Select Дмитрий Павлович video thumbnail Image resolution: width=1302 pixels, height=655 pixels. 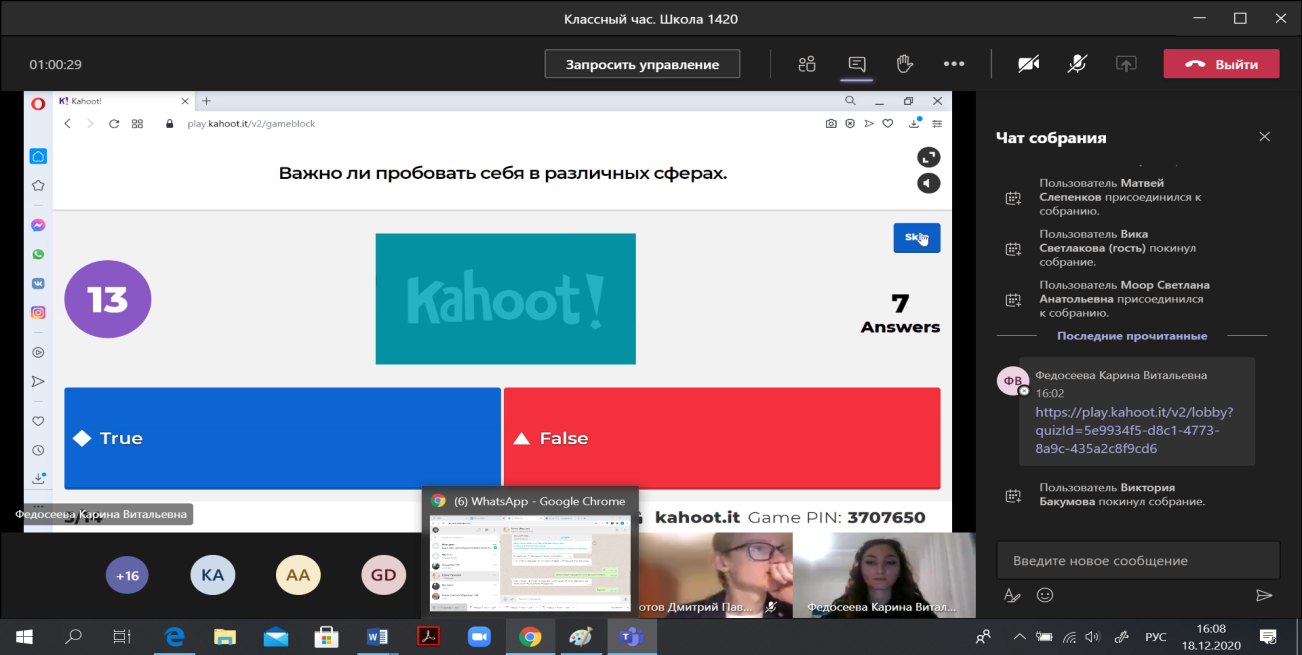tap(714, 574)
